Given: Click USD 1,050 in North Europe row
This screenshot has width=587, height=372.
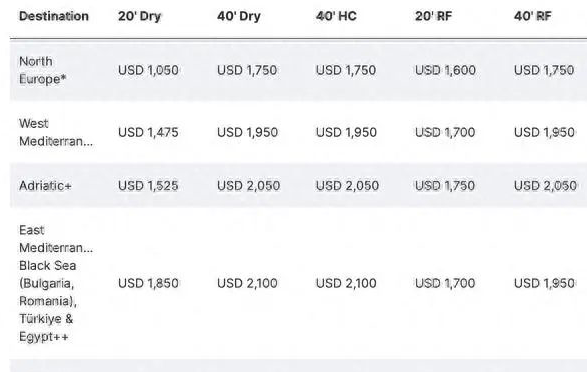Looking at the screenshot, I should (x=148, y=70).
